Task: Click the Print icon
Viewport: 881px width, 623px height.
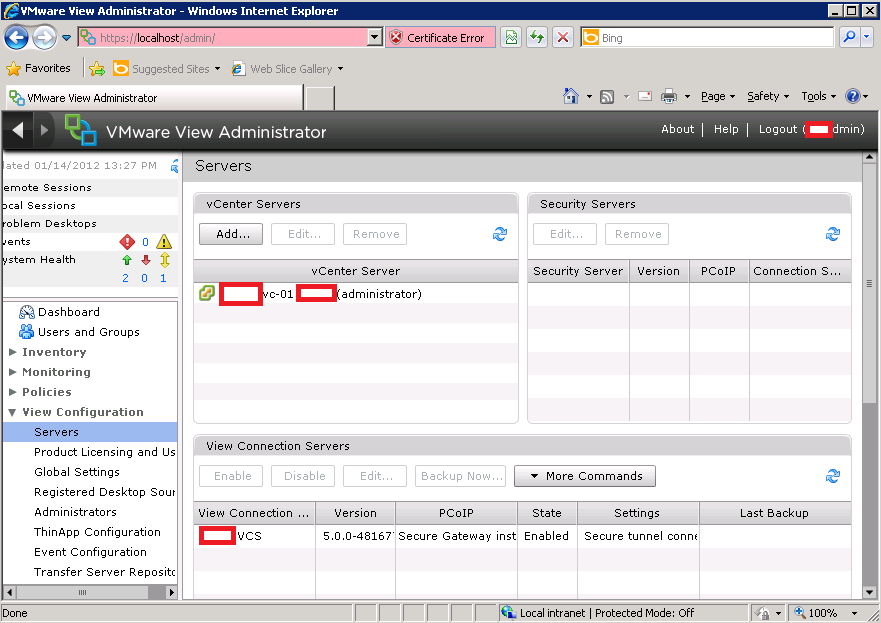Action: (x=669, y=97)
